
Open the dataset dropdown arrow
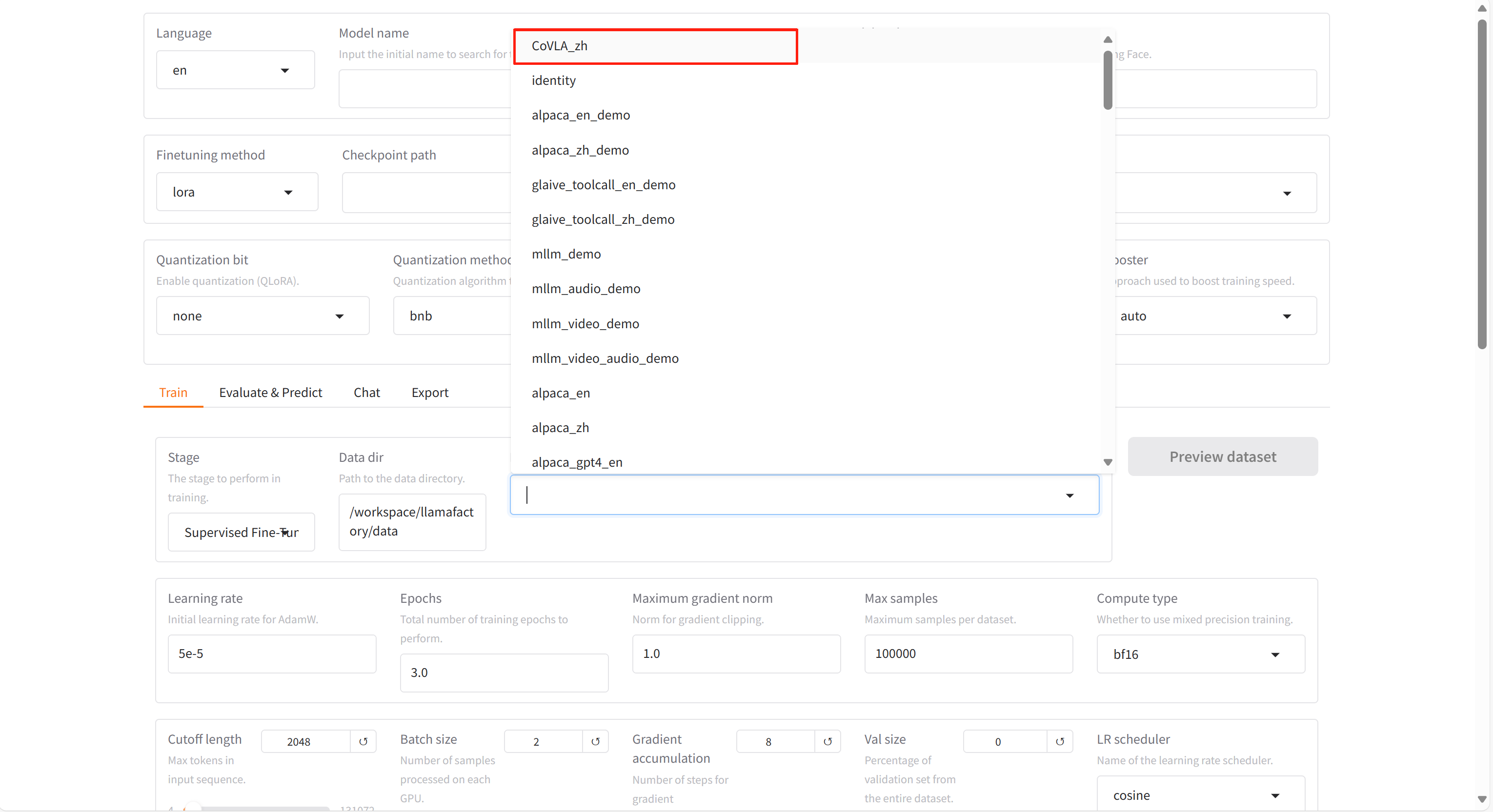[1069, 495]
